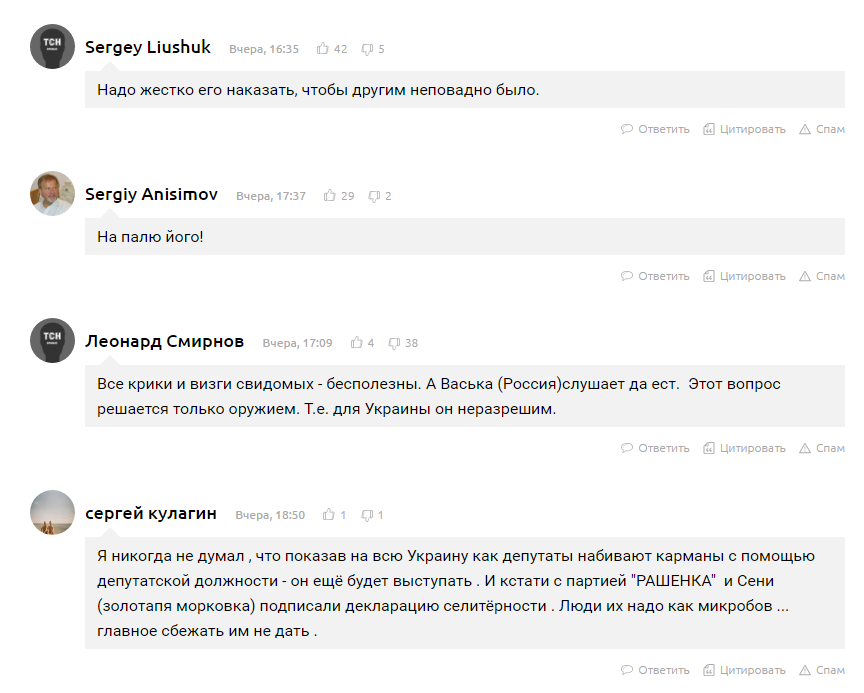Thumbs up Sergiy Anisimov's comment
The image size is (864, 693).
coord(330,196)
